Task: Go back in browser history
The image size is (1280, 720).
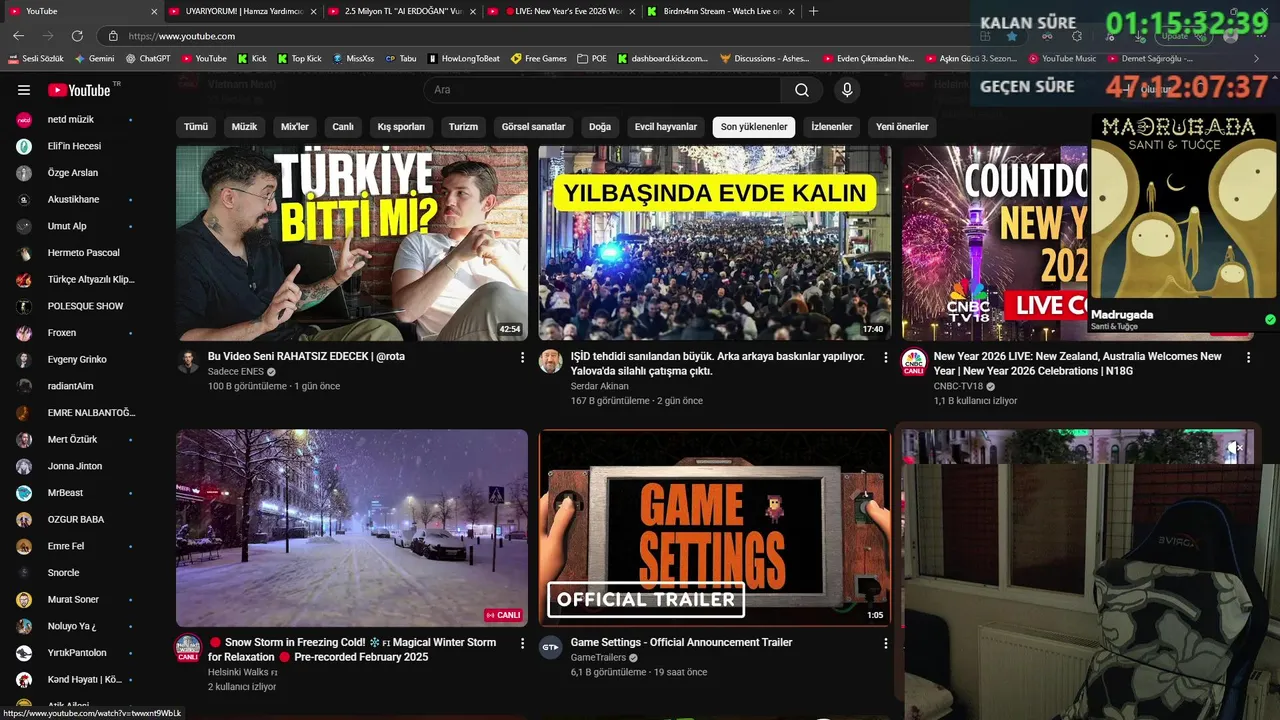Action: click(x=18, y=36)
